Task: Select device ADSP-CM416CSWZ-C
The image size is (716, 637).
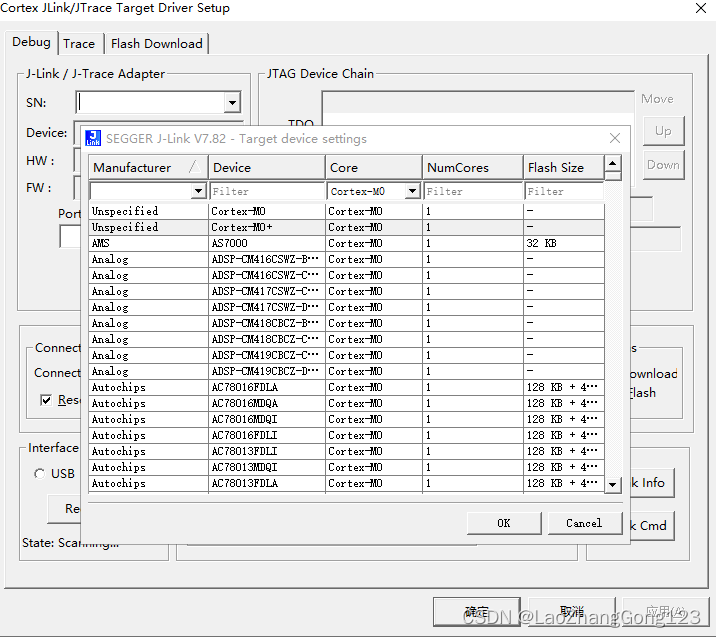Action: pyautogui.click(x=346, y=275)
